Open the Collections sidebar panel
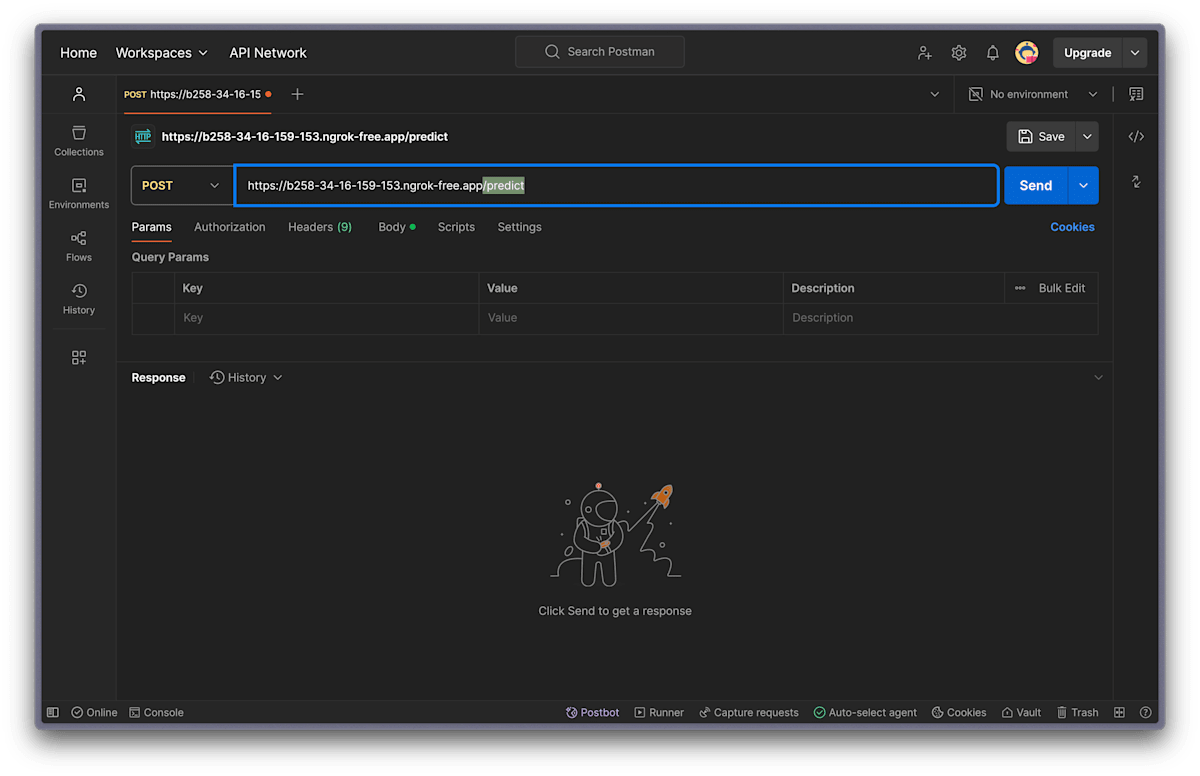Image resolution: width=1200 pixels, height=776 pixels. click(79, 141)
